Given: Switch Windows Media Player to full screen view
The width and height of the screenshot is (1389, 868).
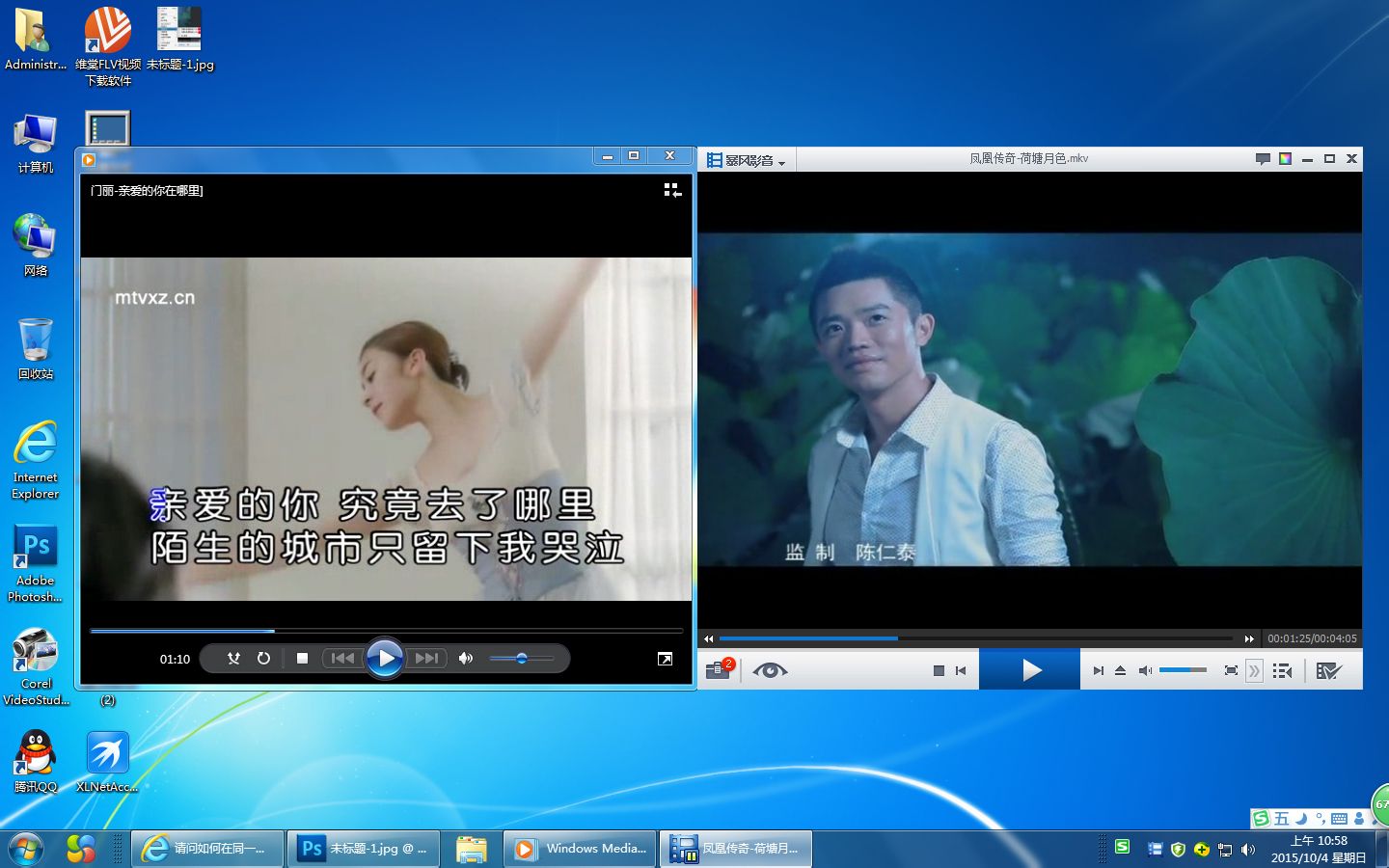Looking at the screenshot, I should 665,659.
